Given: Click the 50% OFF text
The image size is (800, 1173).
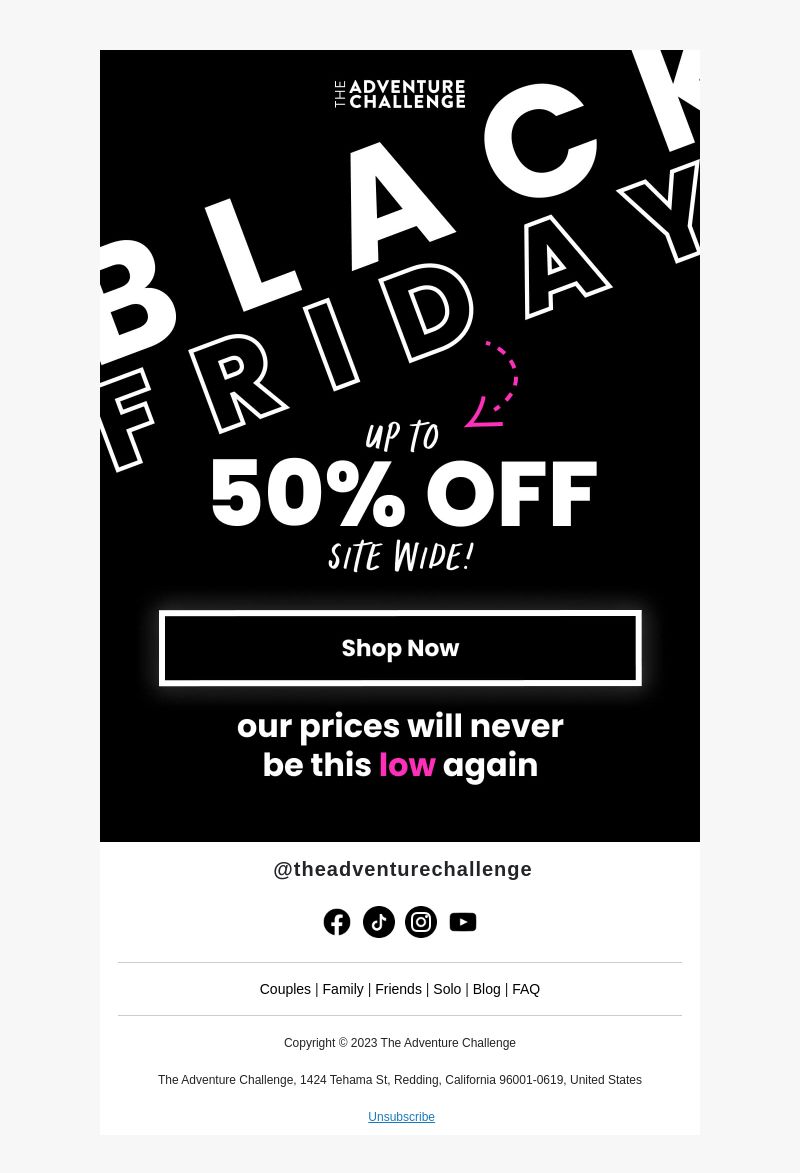Looking at the screenshot, I should (x=404, y=492).
